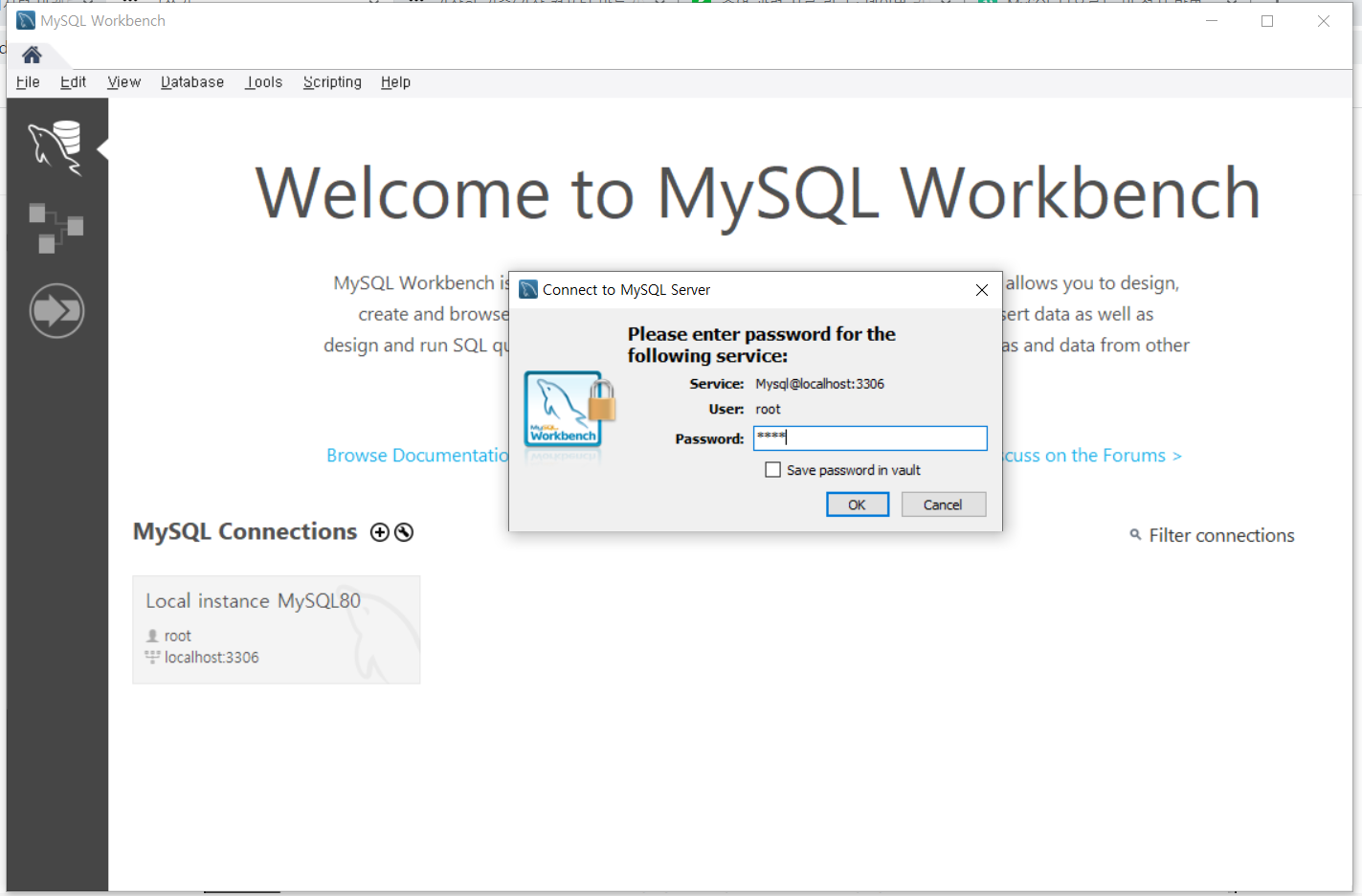Open the View menu

123,82
